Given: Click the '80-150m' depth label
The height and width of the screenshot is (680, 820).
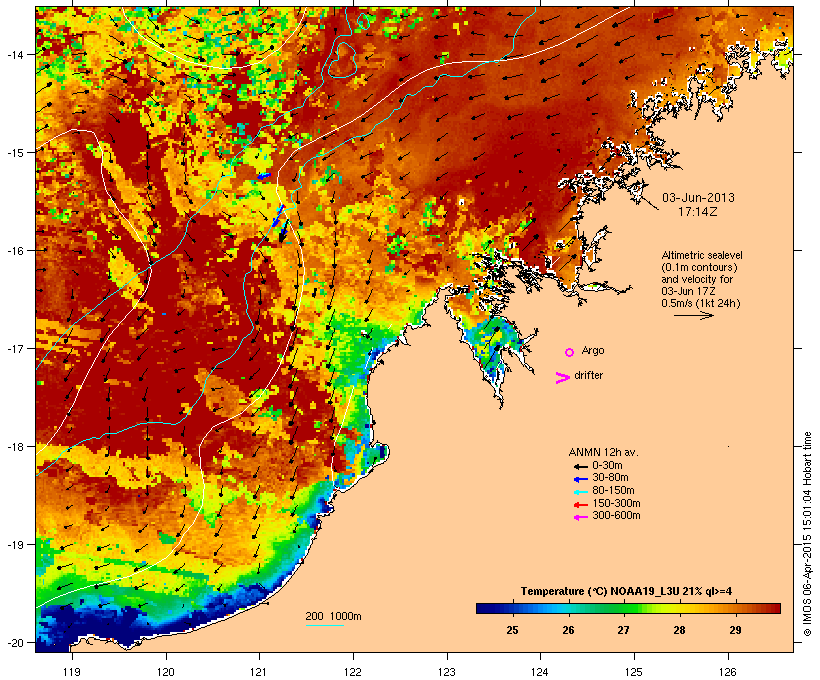Looking at the screenshot, I should (x=613, y=490).
